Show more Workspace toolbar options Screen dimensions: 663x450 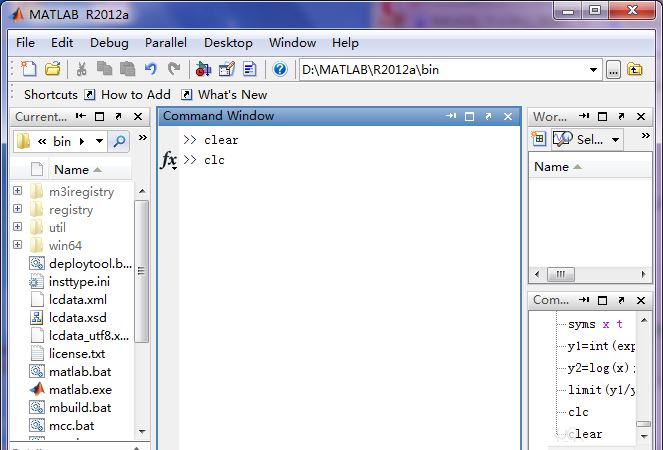pos(646,136)
